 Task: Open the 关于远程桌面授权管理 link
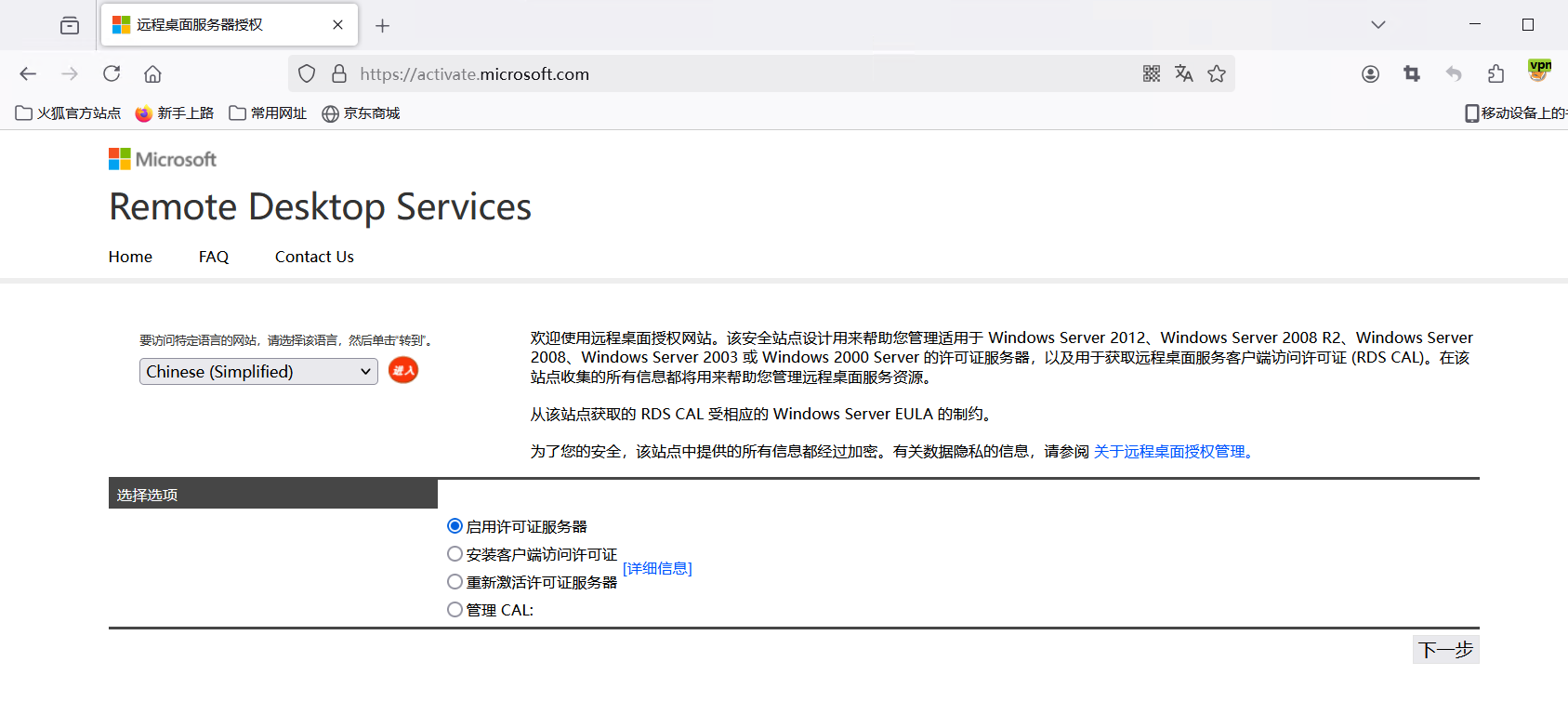pyautogui.click(x=1169, y=452)
